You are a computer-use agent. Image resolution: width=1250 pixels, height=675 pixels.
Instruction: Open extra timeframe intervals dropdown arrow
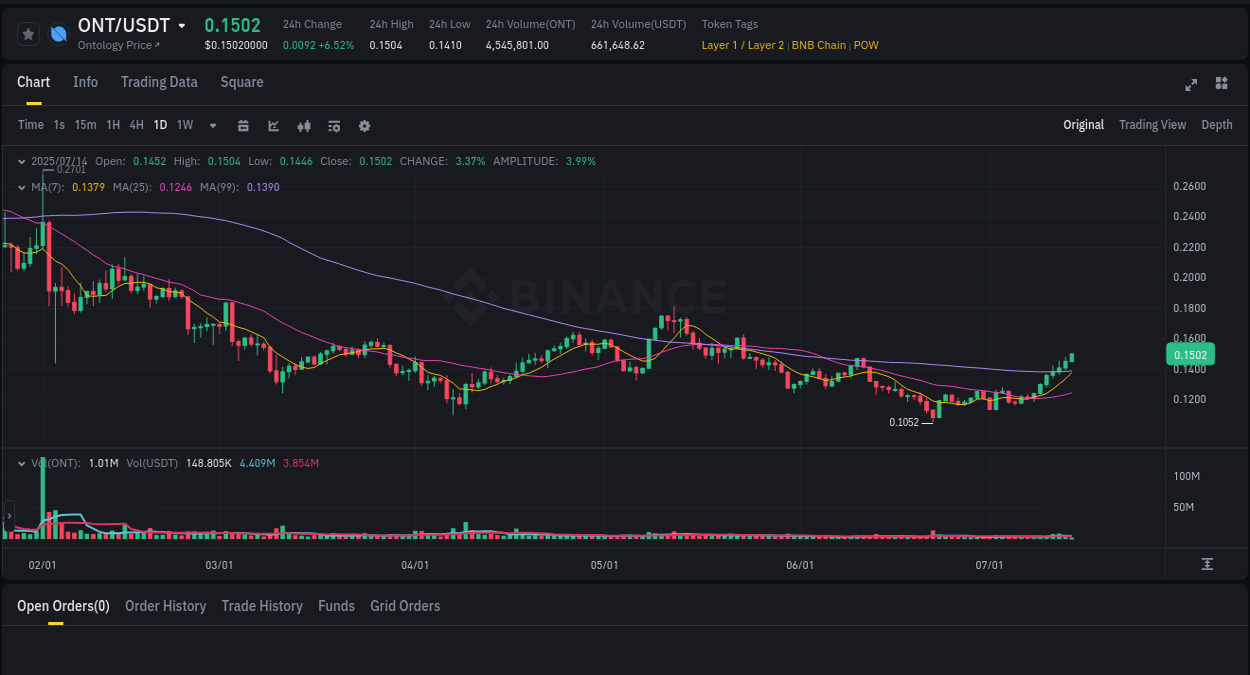click(x=212, y=125)
